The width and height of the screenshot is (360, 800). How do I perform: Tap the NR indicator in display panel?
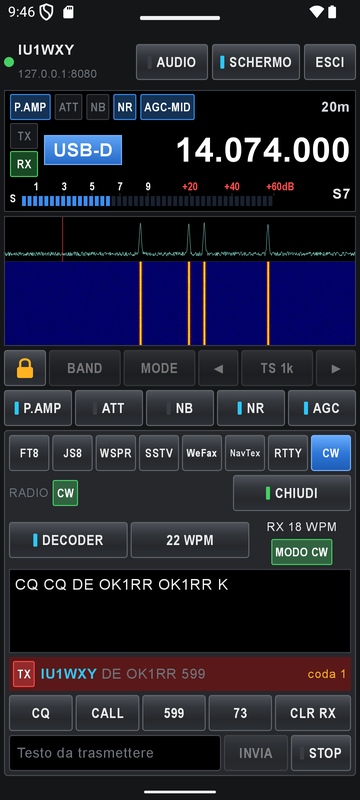(x=124, y=107)
